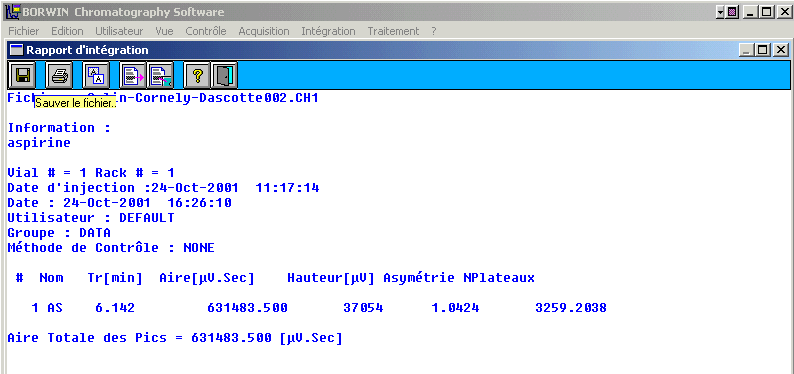Image resolution: width=794 pixels, height=374 pixels.
Task: Click the retention time value 6.142
Action: click(x=115, y=308)
